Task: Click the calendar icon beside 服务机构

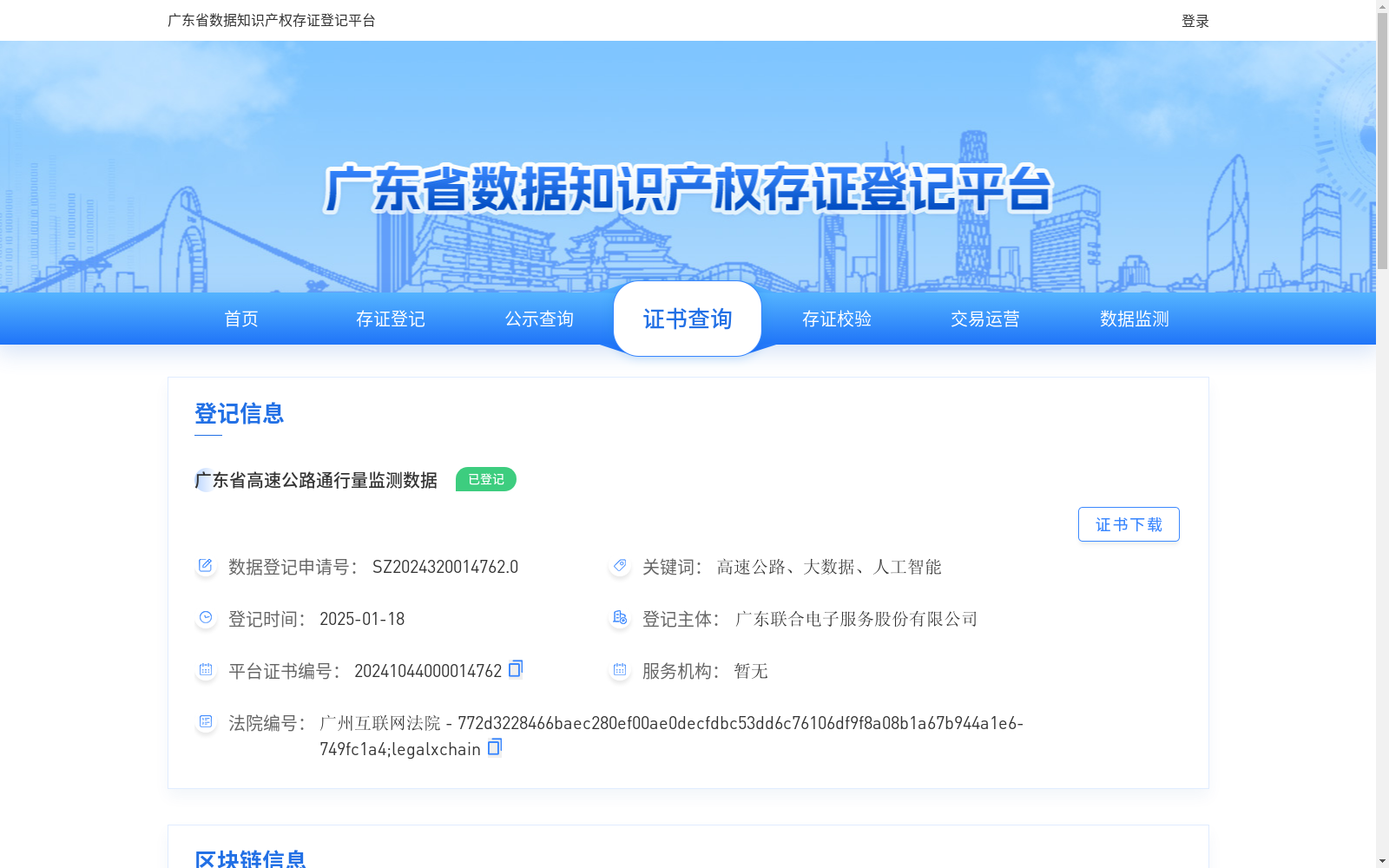Action: click(x=619, y=669)
